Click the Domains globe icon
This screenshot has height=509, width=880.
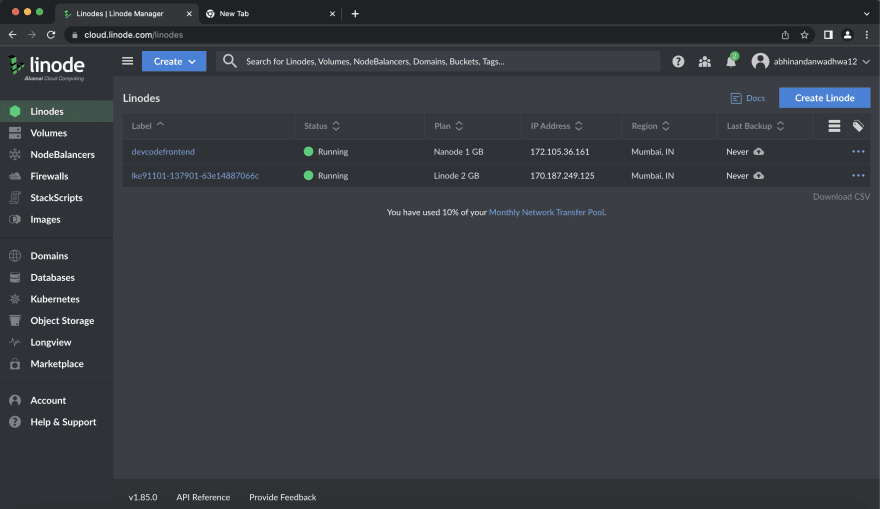point(15,256)
